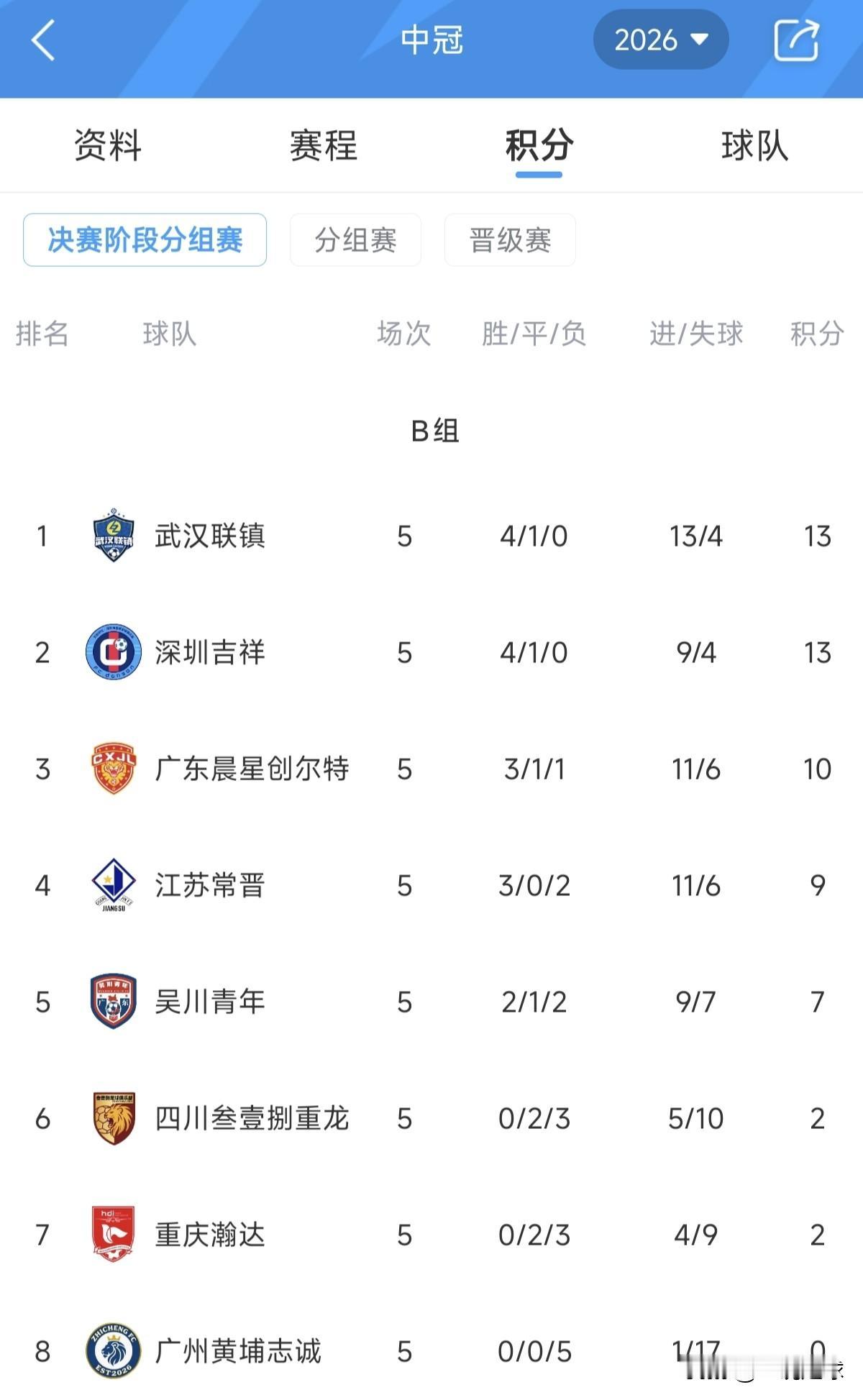863x1400 pixels.
Task: Select the 积分 tab
Action: click(539, 146)
